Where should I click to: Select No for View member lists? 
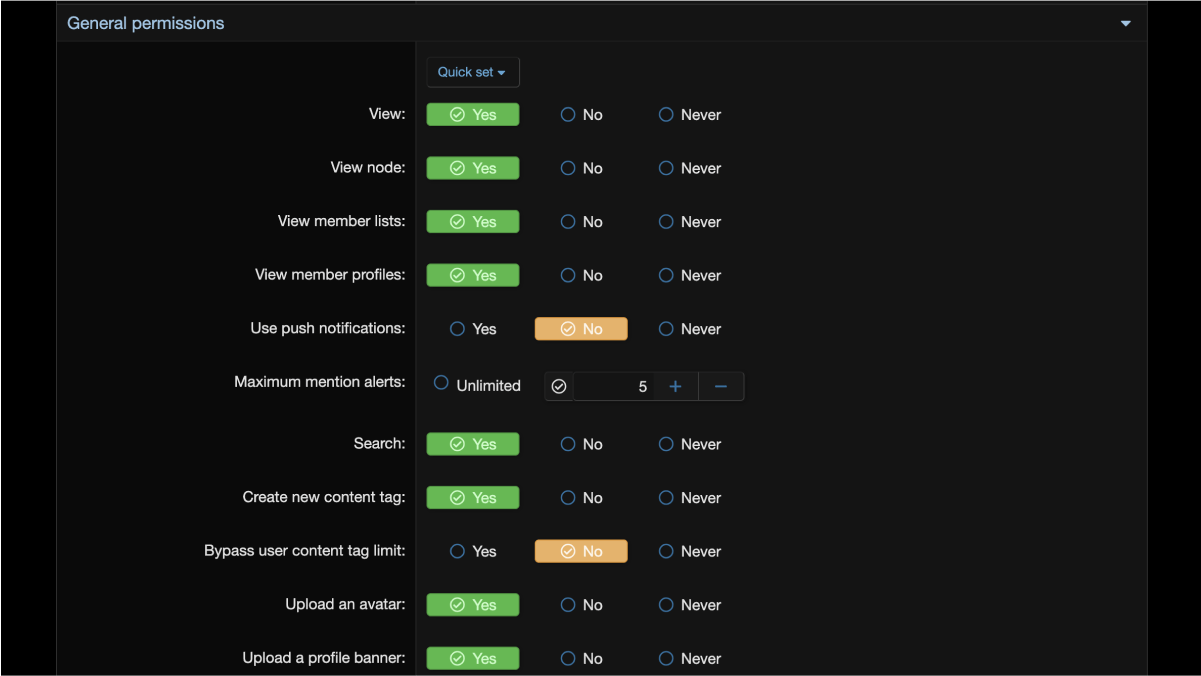[x=581, y=222]
